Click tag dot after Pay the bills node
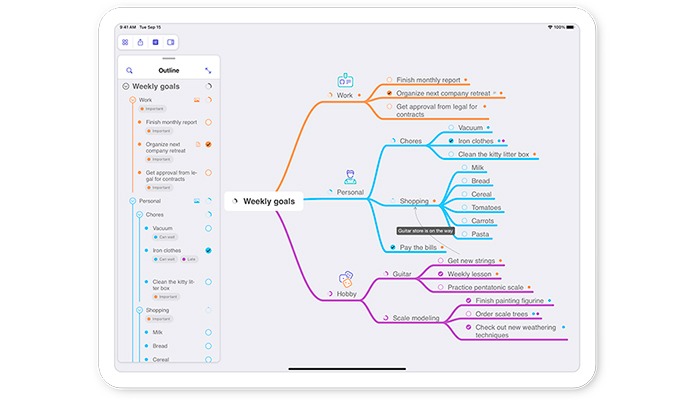 click(x=442, y=247)
